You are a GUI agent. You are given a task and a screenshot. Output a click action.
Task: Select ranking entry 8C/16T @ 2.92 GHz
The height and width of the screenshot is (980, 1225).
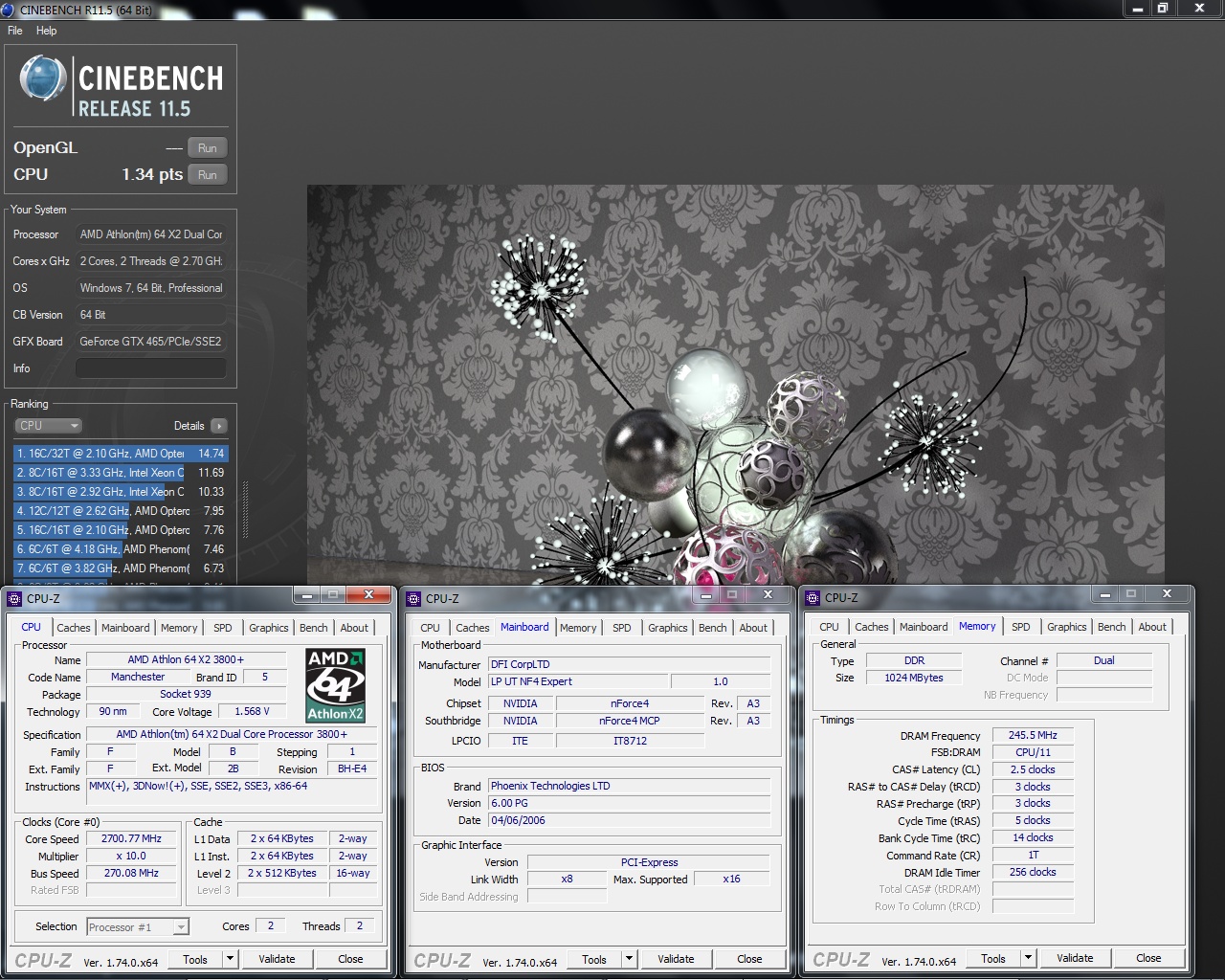click(x=121, y=492)
